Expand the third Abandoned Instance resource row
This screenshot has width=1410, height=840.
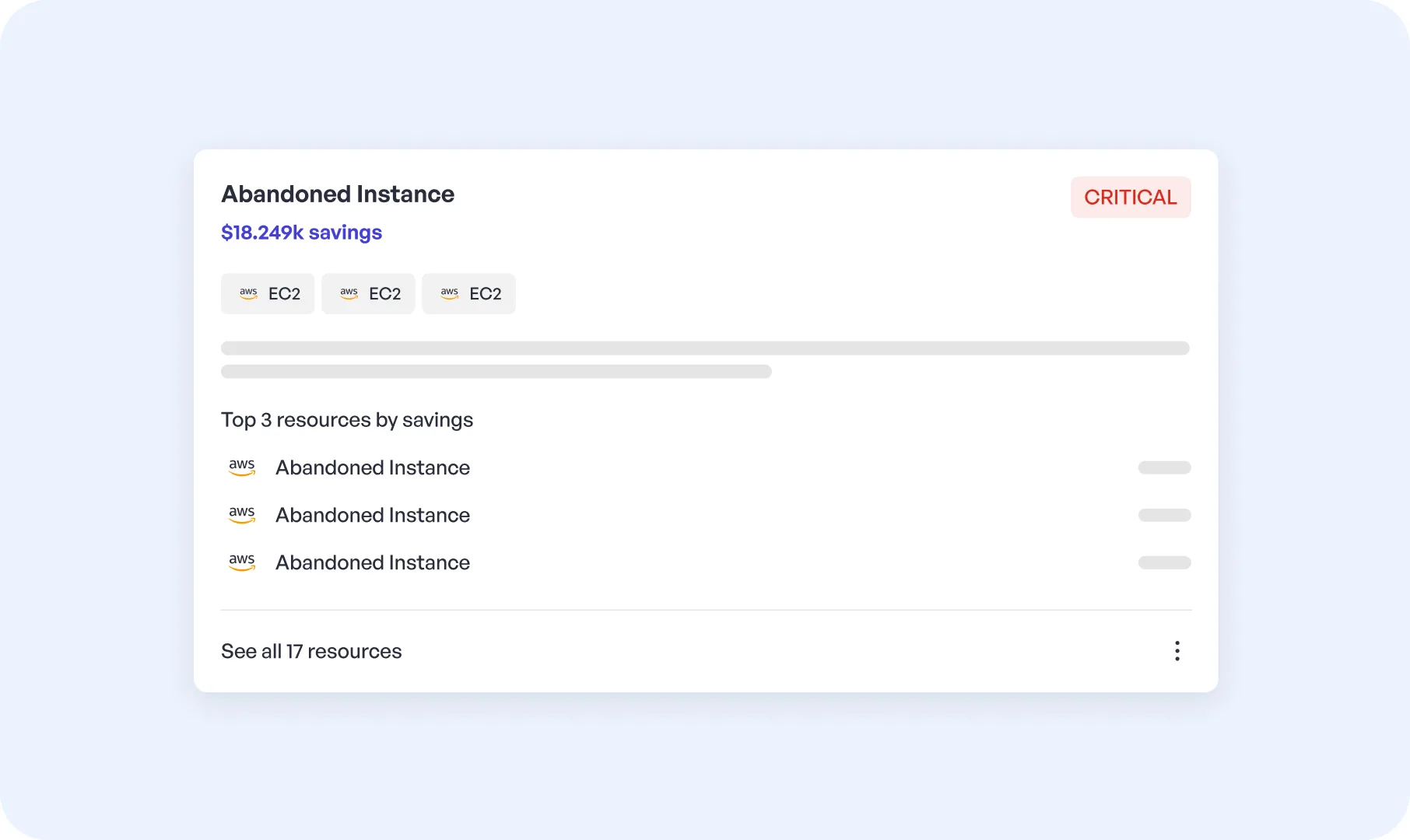[x=372, y=562]
